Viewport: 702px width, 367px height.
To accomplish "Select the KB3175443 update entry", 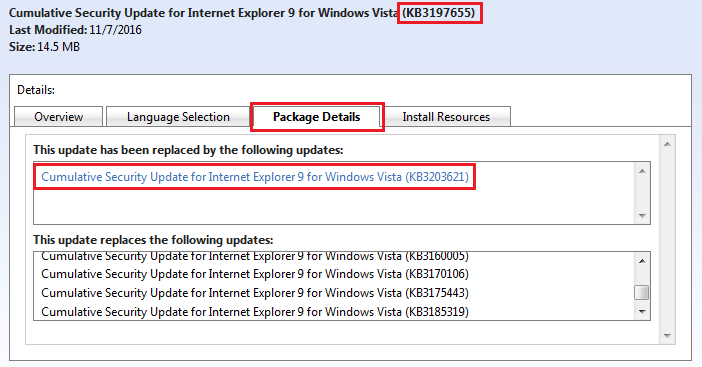I will [x=255, y=293].
